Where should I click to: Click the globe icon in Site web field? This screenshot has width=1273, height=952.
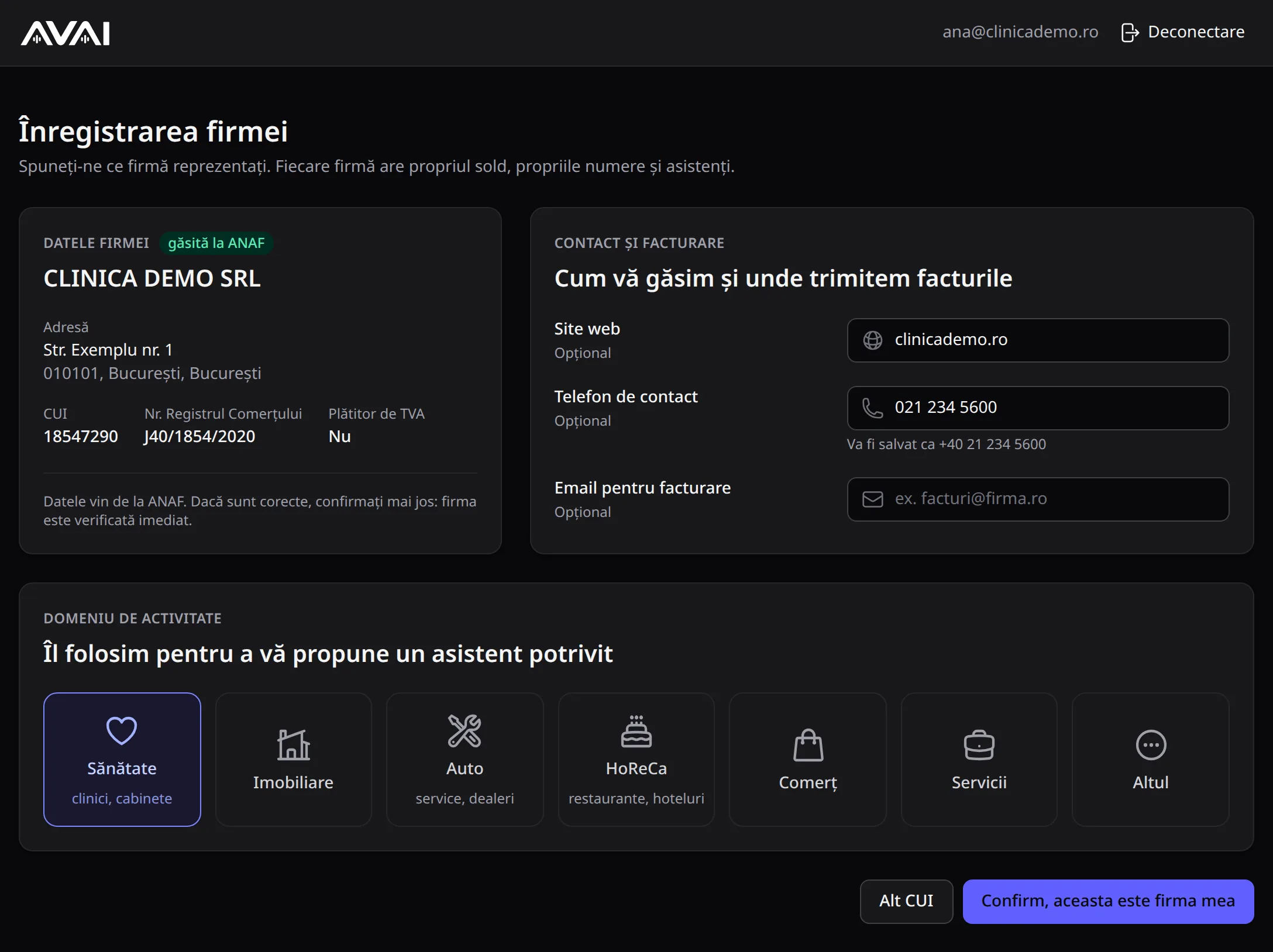[x=872, y=340]
